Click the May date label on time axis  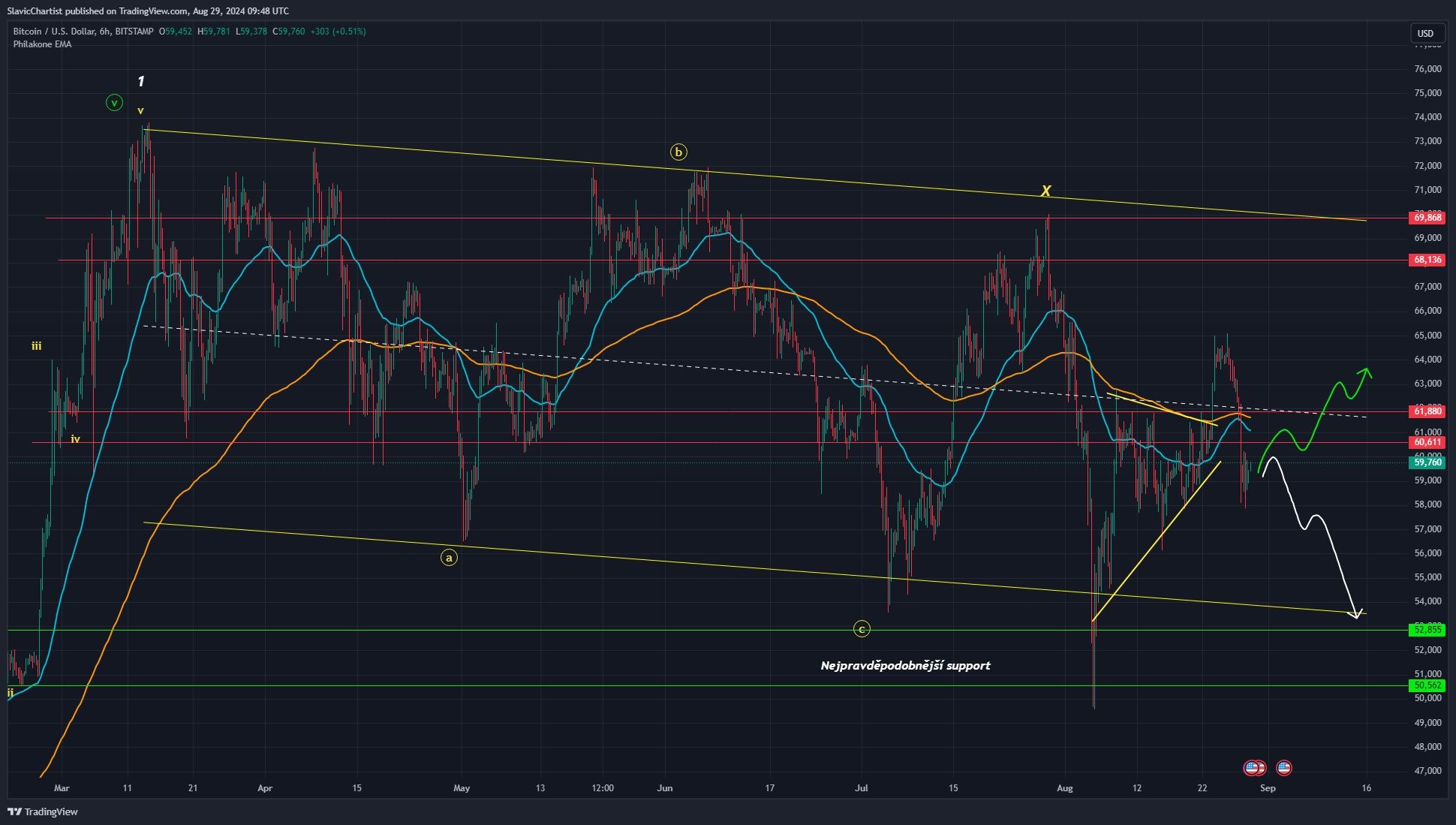click(x=462, y=788)
